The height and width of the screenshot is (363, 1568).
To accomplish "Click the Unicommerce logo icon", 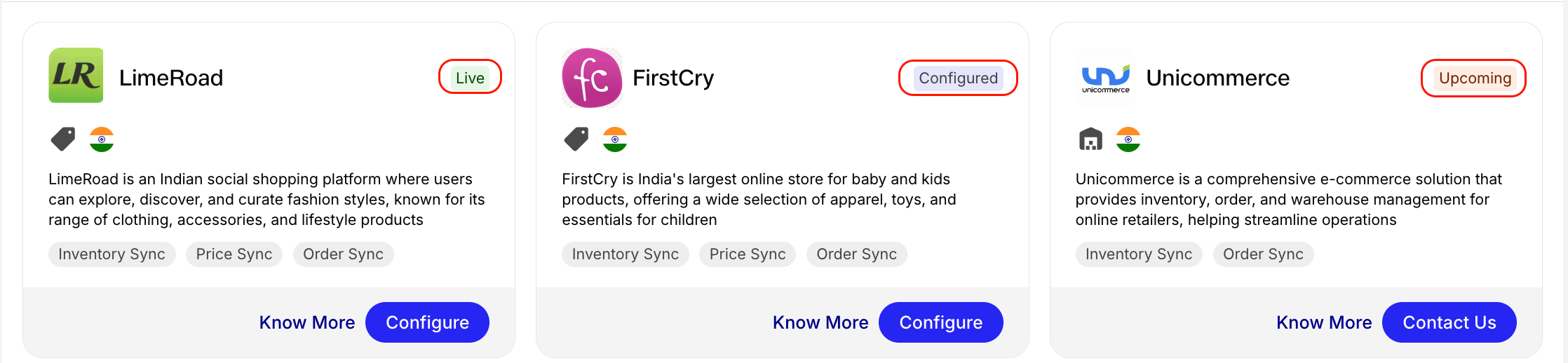I will click(1105, 77).
